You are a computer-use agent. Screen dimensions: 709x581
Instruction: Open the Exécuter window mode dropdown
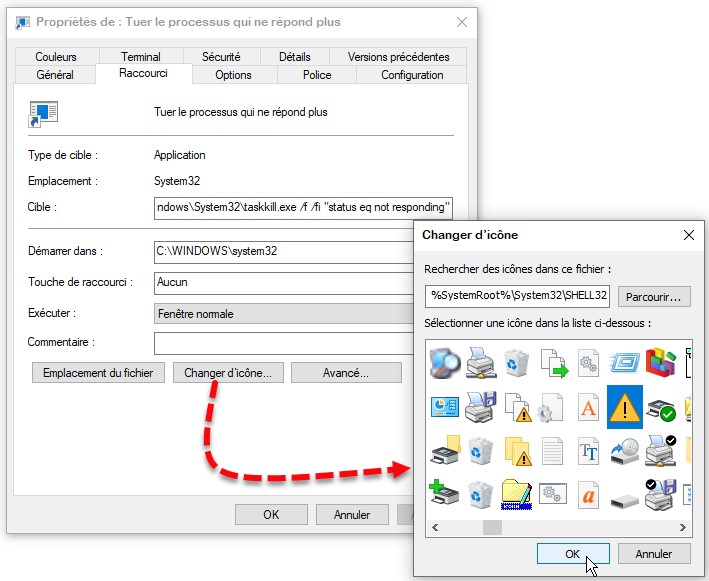(303, 313)
